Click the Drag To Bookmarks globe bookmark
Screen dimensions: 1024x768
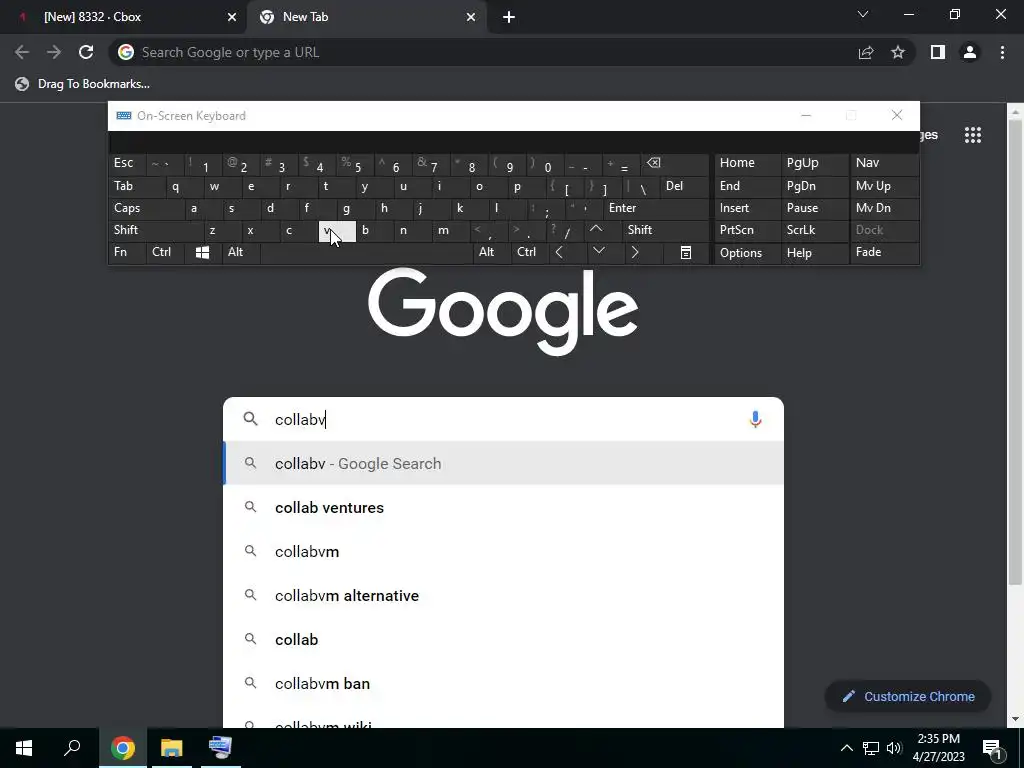tap(83, 84)
